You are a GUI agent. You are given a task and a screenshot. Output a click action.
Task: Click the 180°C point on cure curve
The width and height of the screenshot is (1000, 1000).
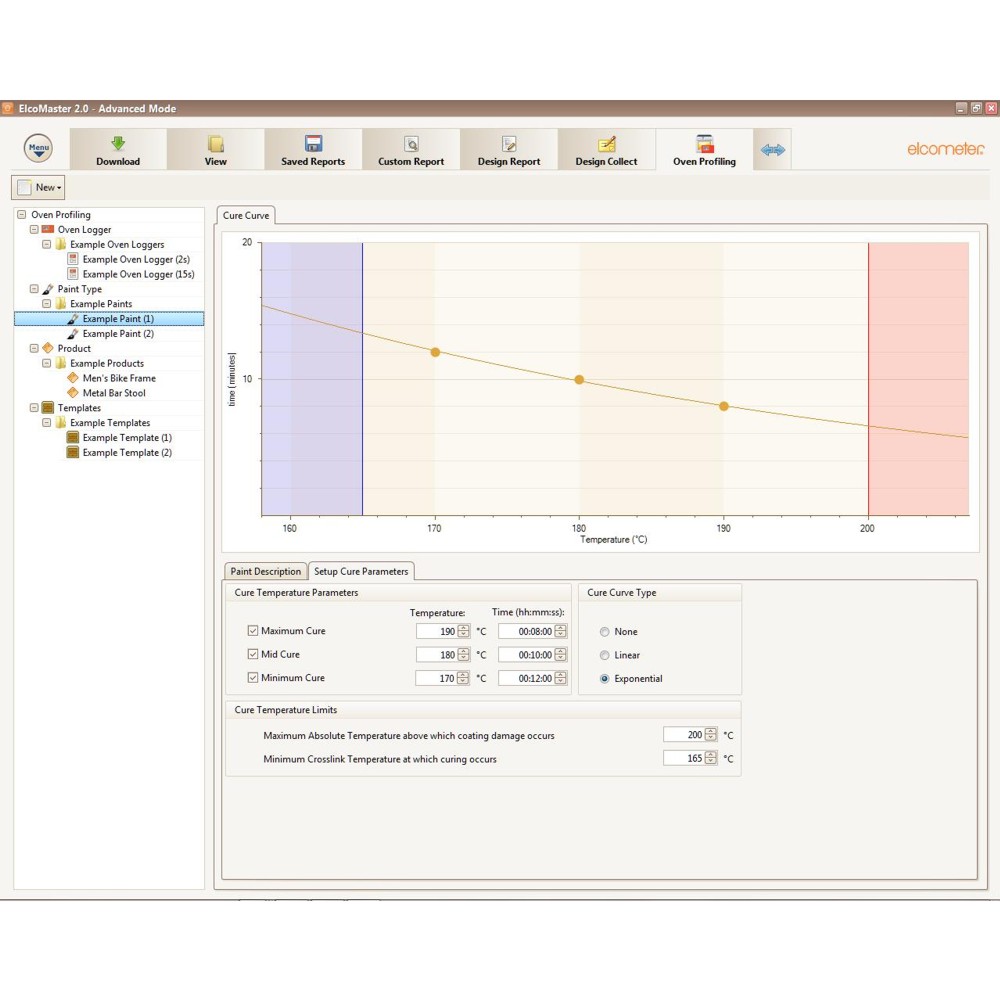(579, 379)
